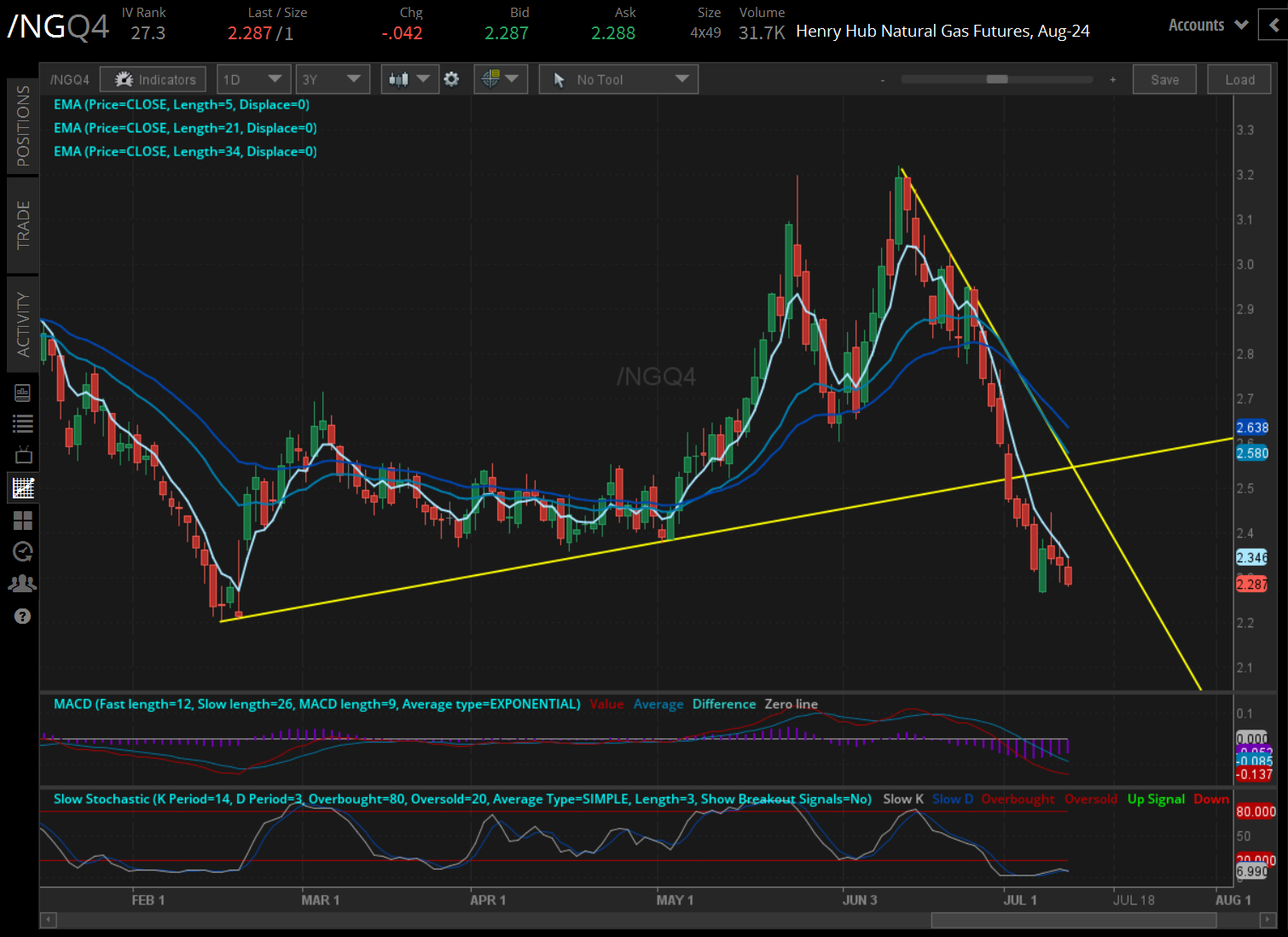1288x937 pixels.
Task: Click the Ask price 2.288 value
Action: pos(613,33)
